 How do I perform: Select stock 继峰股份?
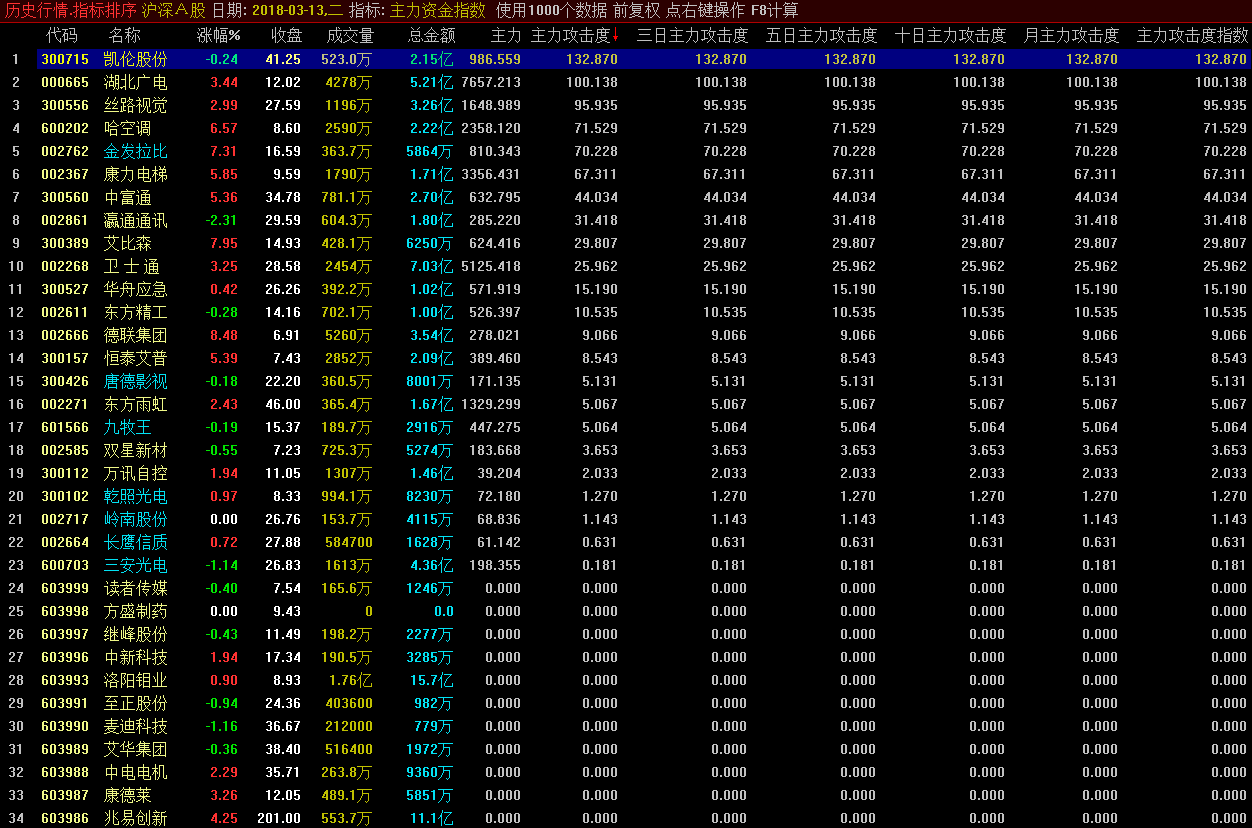point(136,634)
